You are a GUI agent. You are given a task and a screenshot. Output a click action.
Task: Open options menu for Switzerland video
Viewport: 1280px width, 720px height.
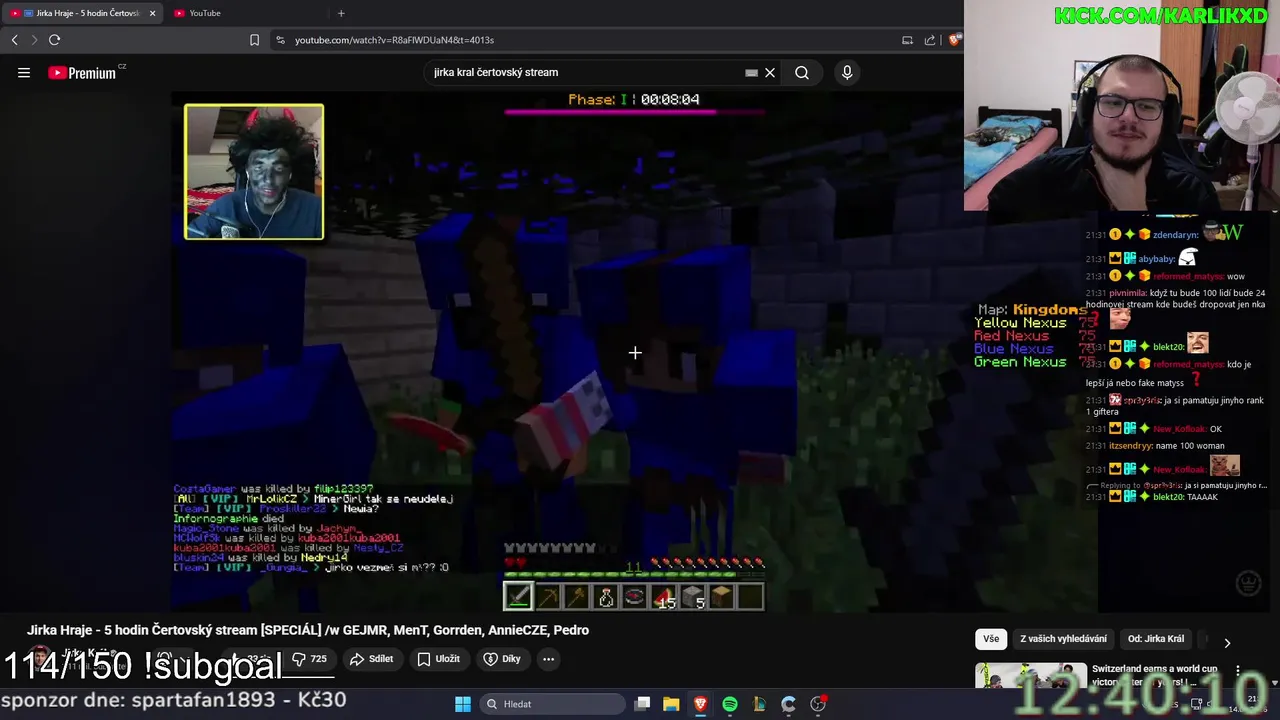click(1238, 671)
